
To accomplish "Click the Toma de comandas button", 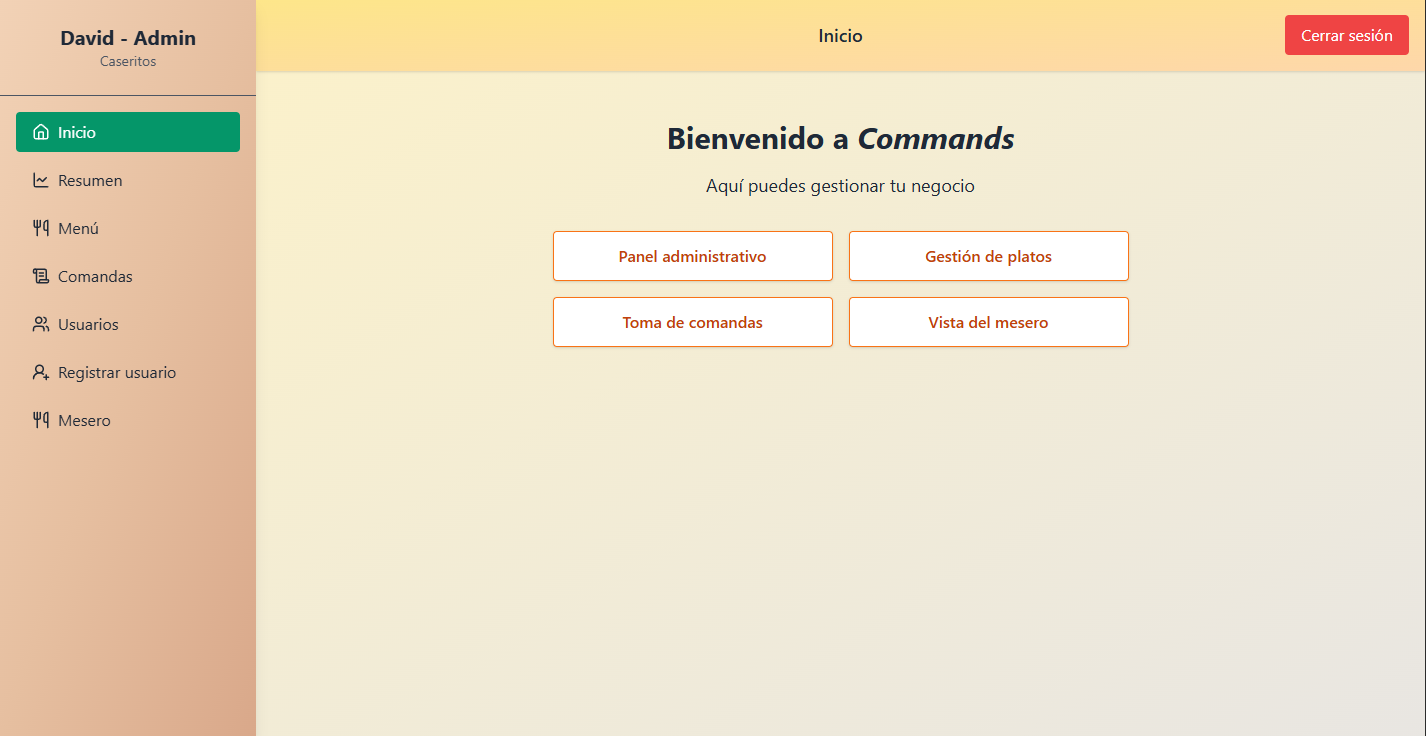I will pos(693,322).
